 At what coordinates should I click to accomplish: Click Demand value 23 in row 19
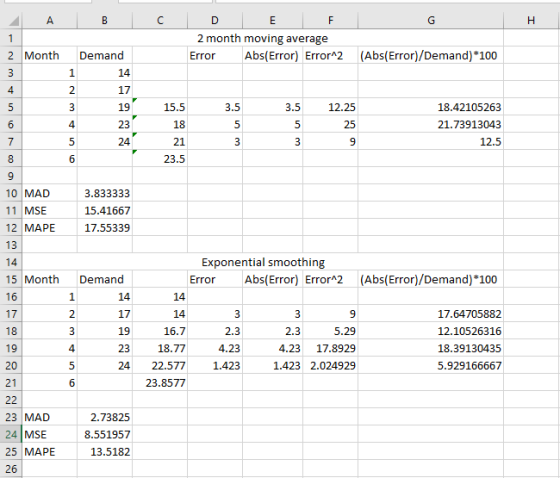(x=105, y=348)
